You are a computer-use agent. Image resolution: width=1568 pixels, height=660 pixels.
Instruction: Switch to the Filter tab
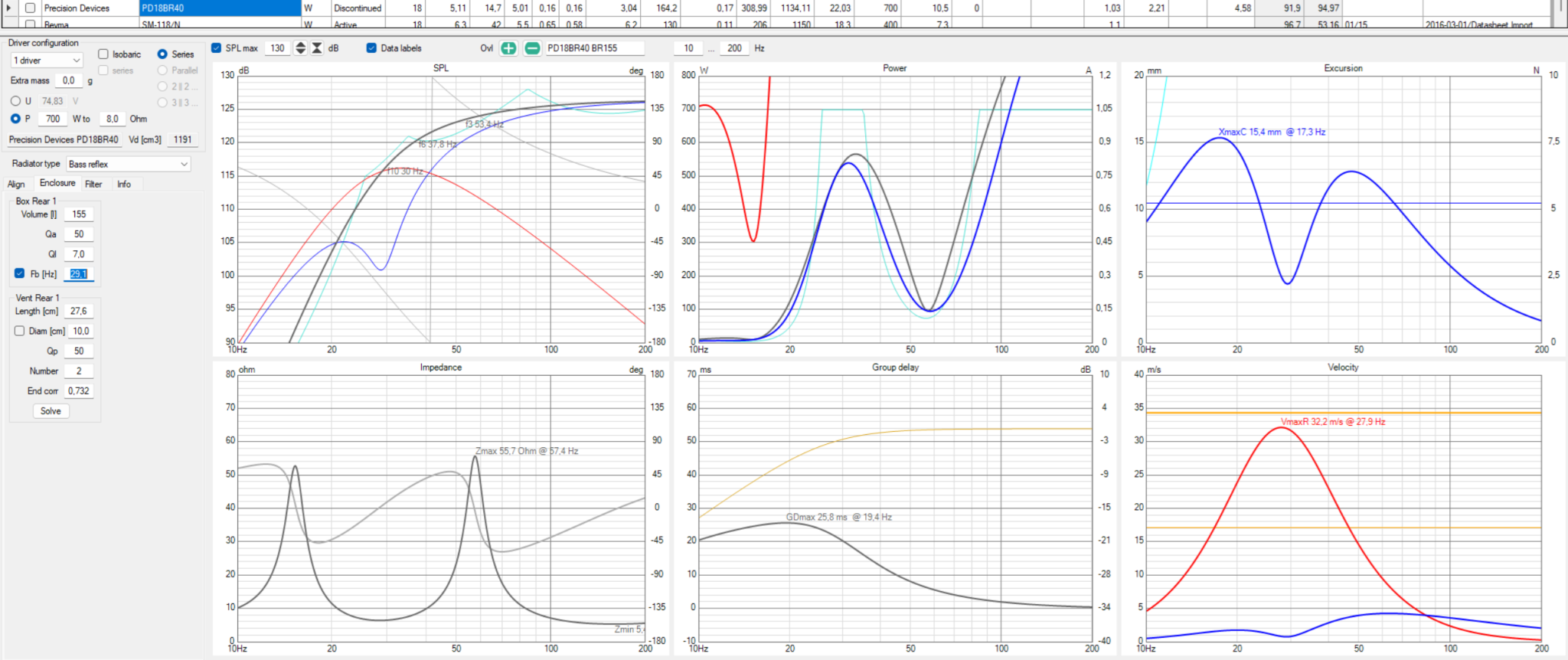click(93, 184)
